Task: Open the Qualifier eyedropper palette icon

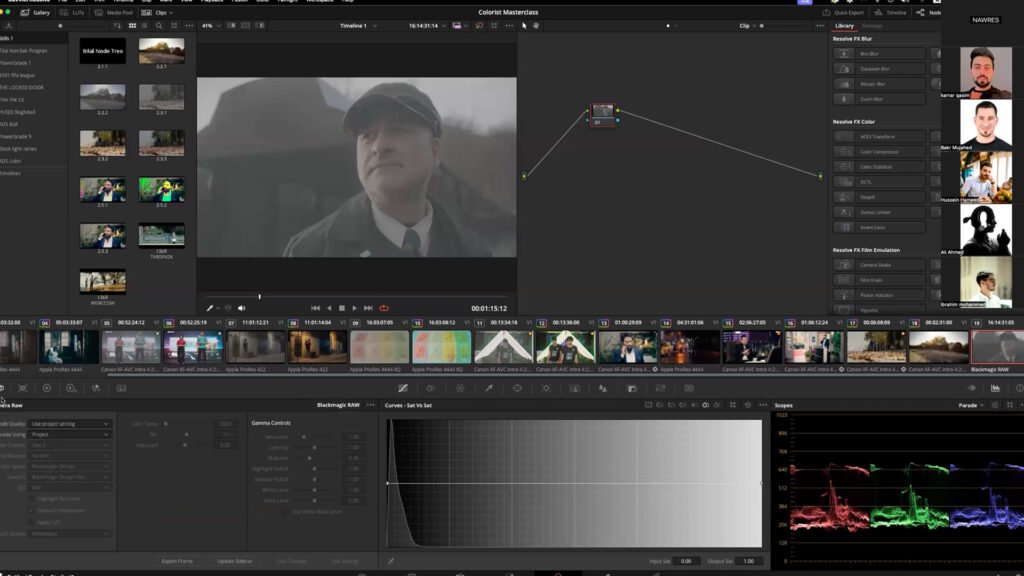Action: 488,388
